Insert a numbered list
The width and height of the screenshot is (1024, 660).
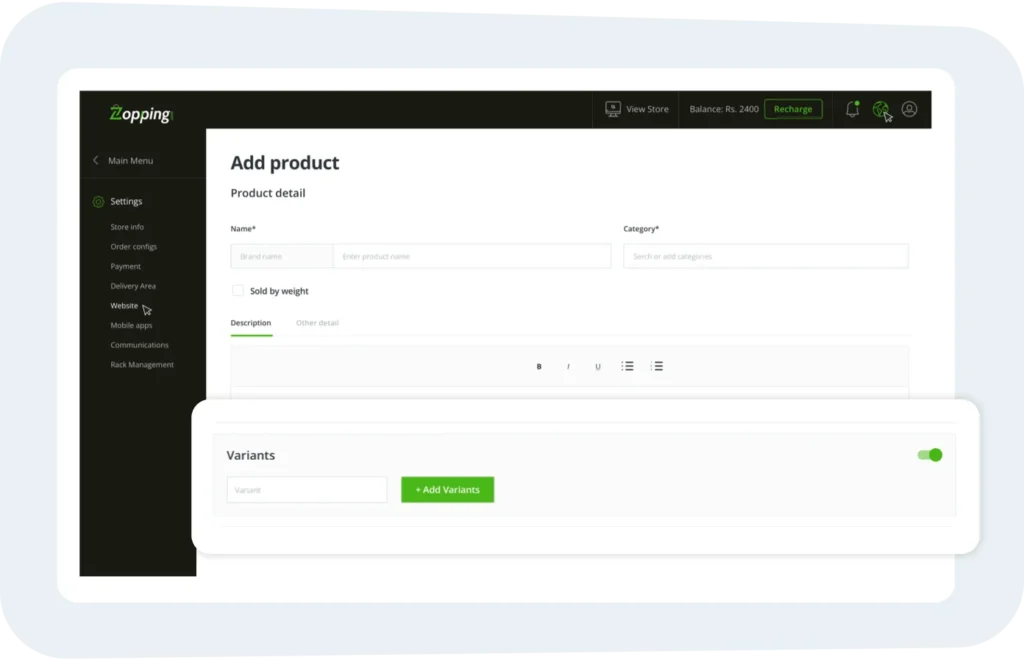coord(657,366)
